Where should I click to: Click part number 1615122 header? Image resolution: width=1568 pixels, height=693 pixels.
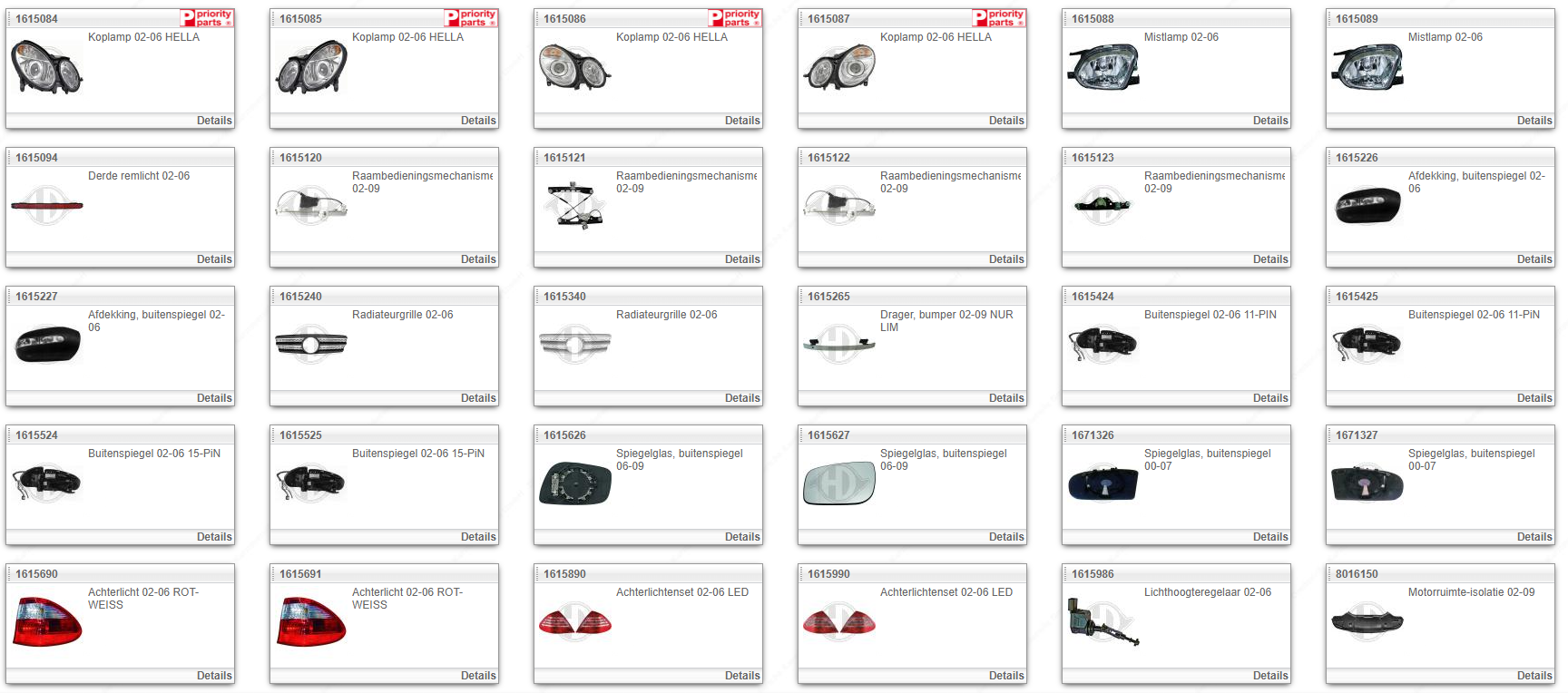[x=828, y=158]
